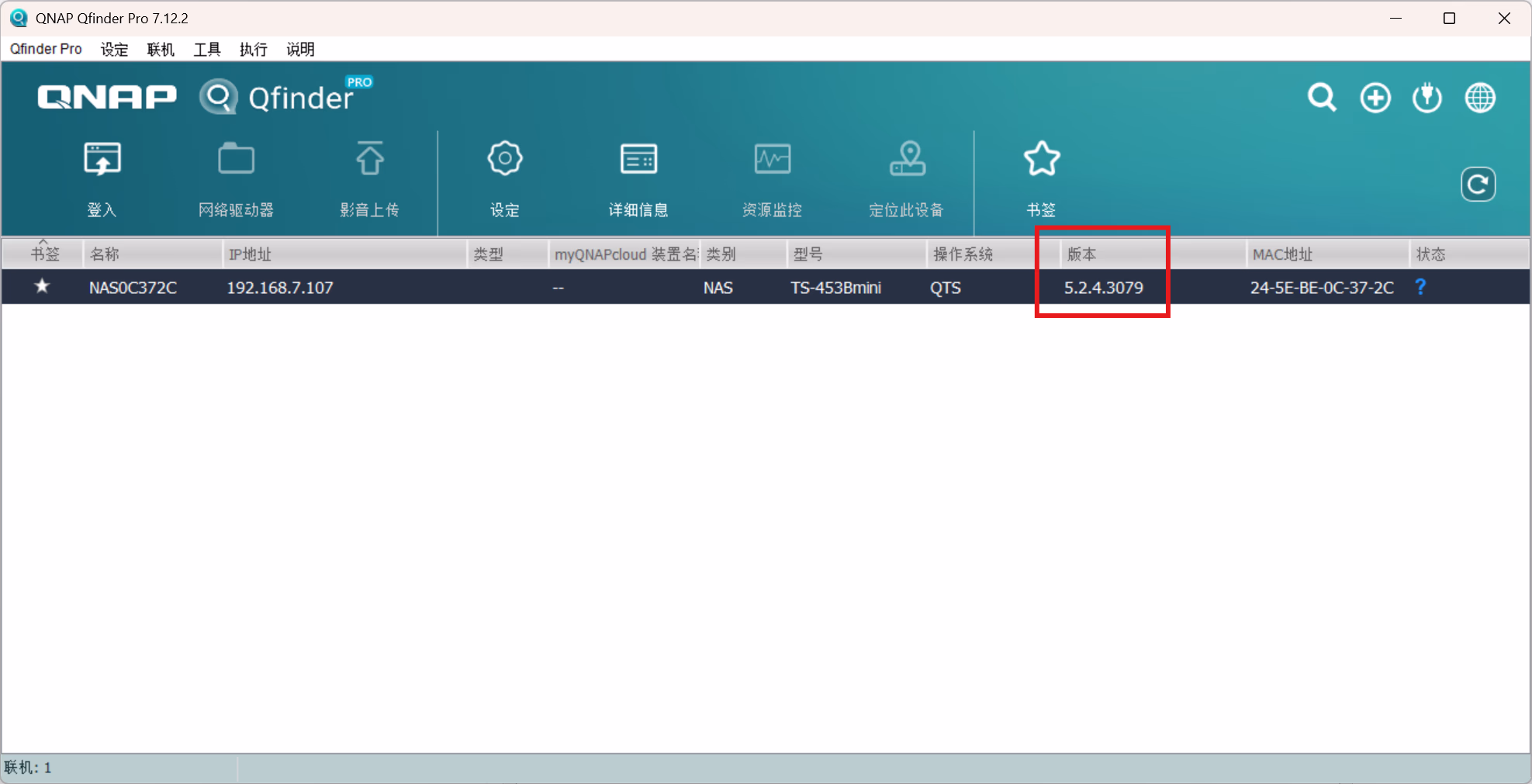The height and width of the screenshot is (784, 1532).
Task: Toggle the bookmark star for NAS0C372C
Action: (x=42, y=287)
